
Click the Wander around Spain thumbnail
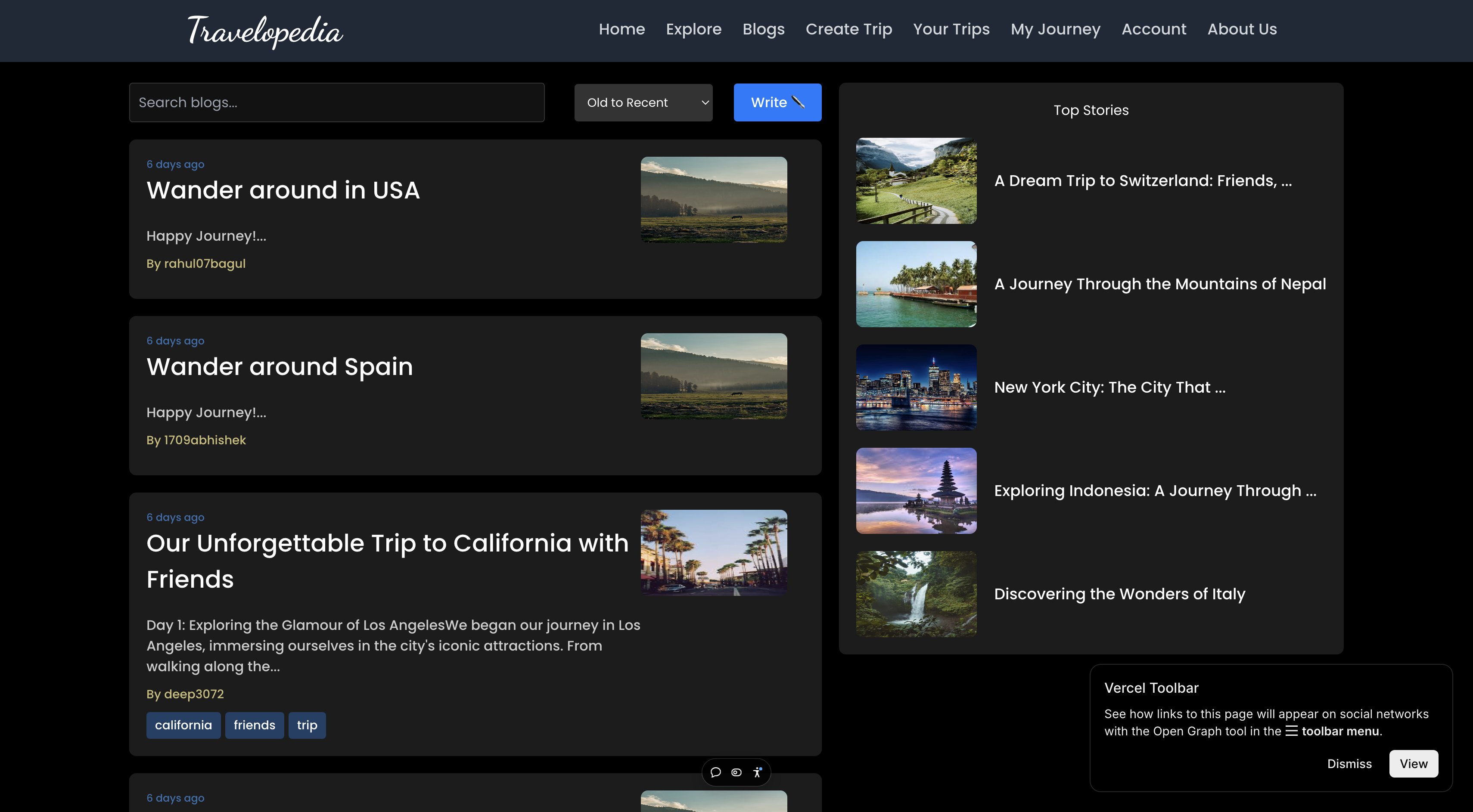[714, 376]
